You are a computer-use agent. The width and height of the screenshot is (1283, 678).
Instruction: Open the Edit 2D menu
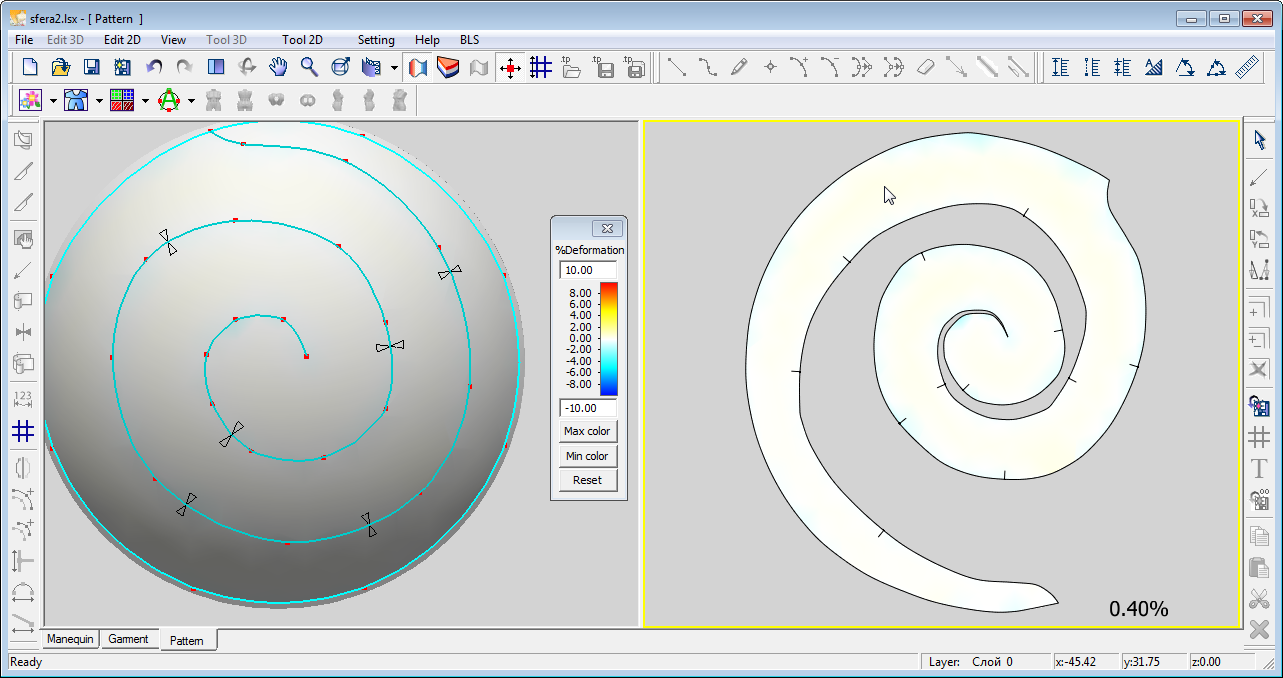(122, 40)
